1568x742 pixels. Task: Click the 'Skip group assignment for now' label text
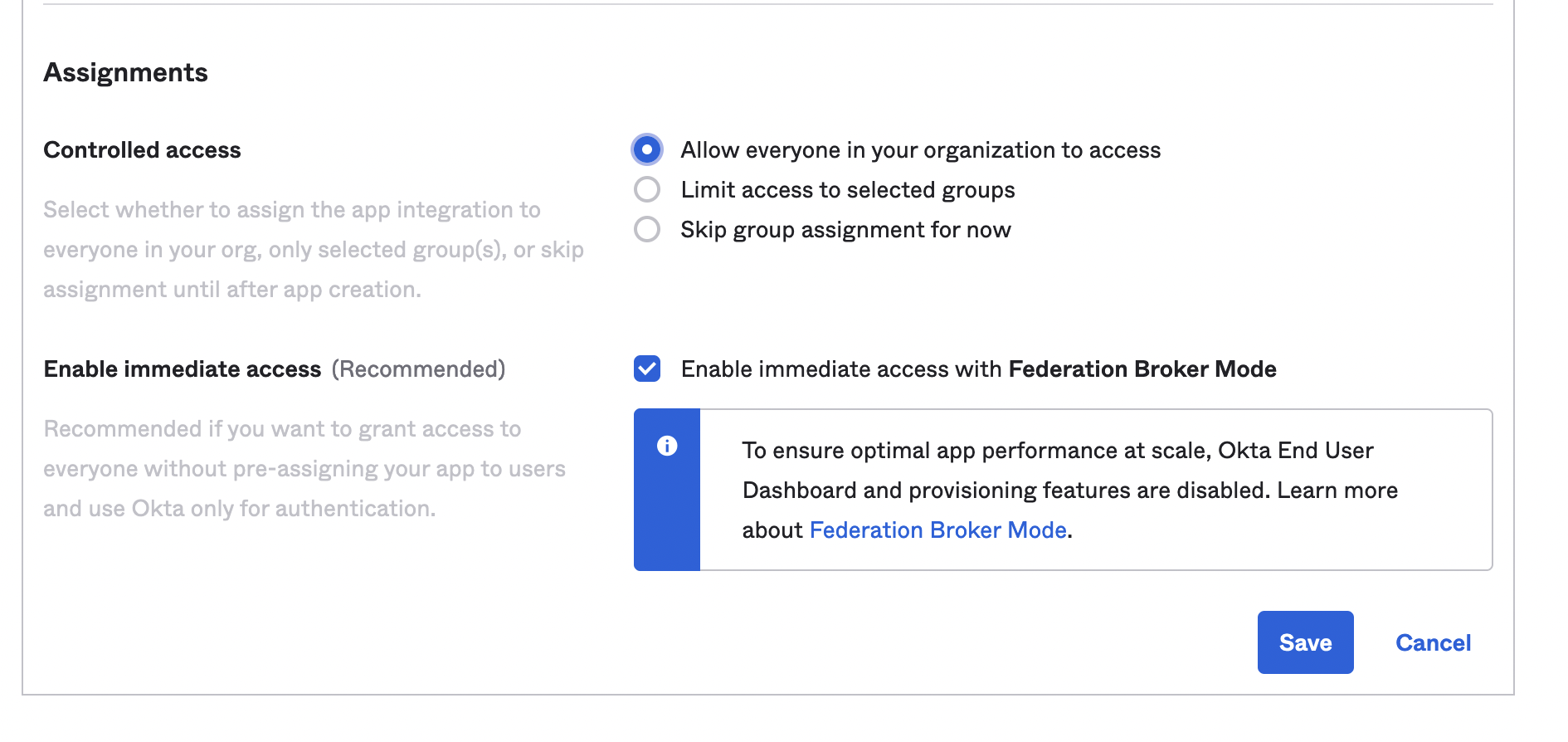[x=846, y=230]
